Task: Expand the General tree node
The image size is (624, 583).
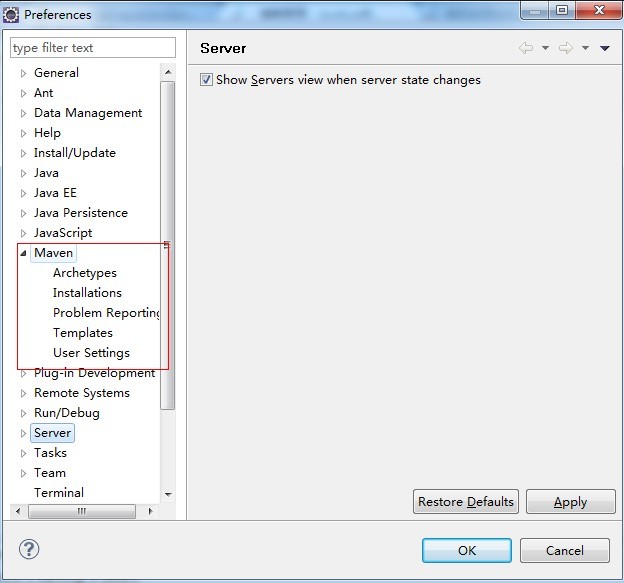Action: [23, 73]
